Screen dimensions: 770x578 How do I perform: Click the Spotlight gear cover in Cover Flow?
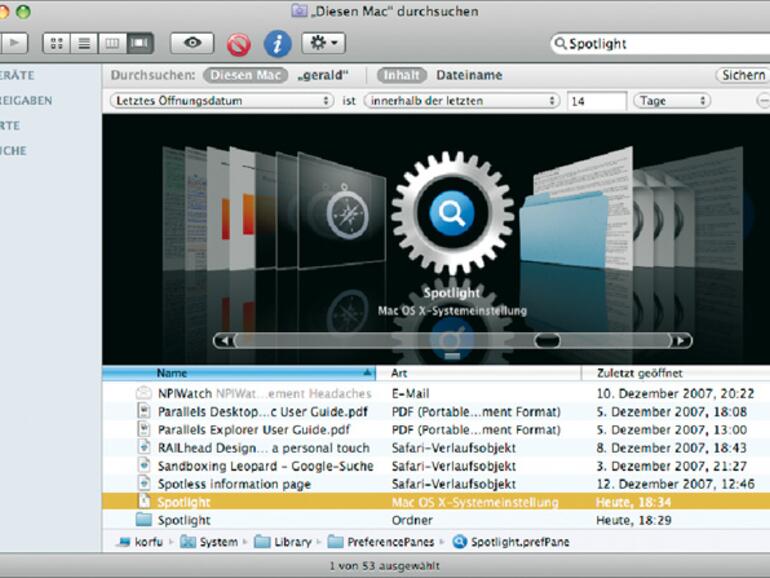tap(452, 214)
